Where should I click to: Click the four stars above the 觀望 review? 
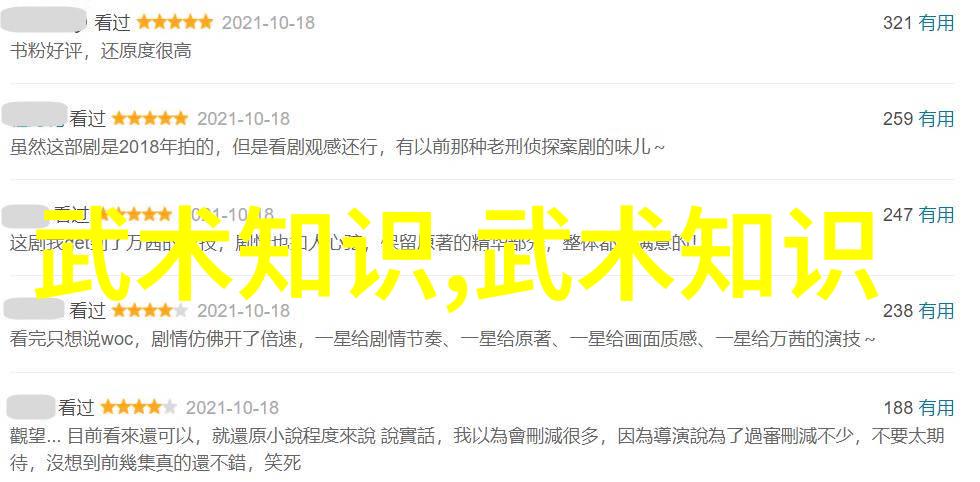pos(139,408)
